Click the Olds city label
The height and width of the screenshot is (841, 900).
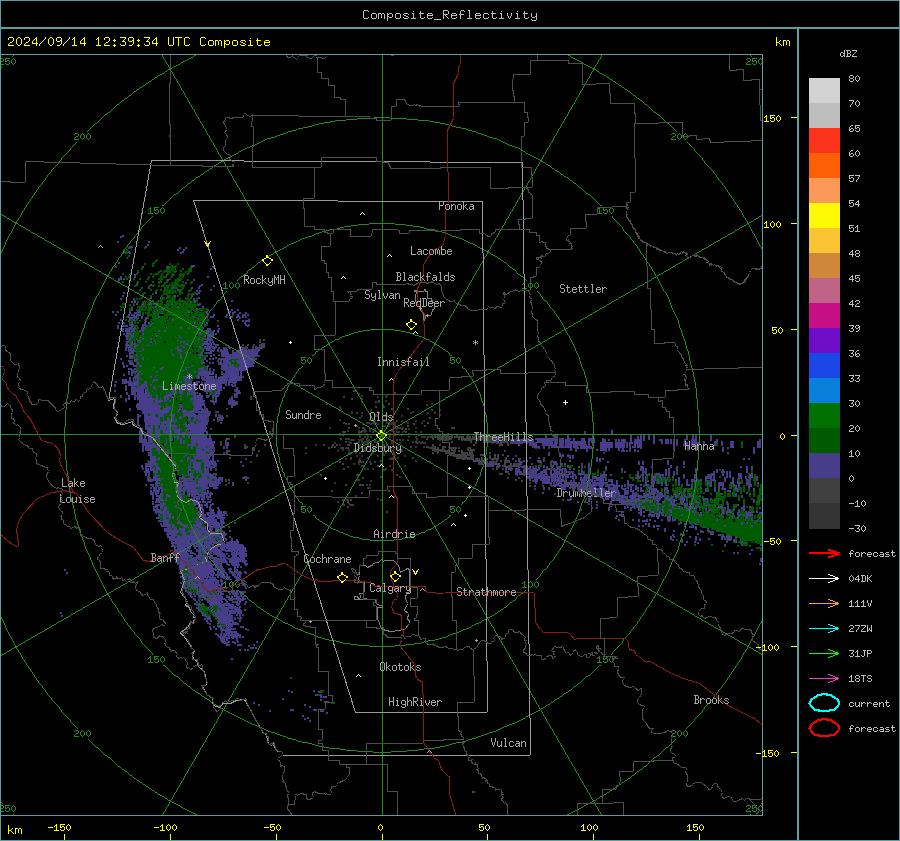pos(381,417)
